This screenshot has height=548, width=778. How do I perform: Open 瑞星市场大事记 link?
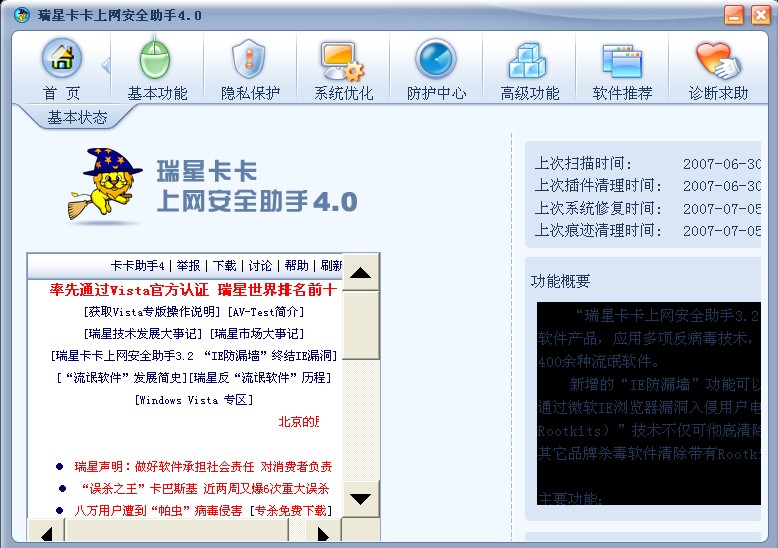[257, 334]
